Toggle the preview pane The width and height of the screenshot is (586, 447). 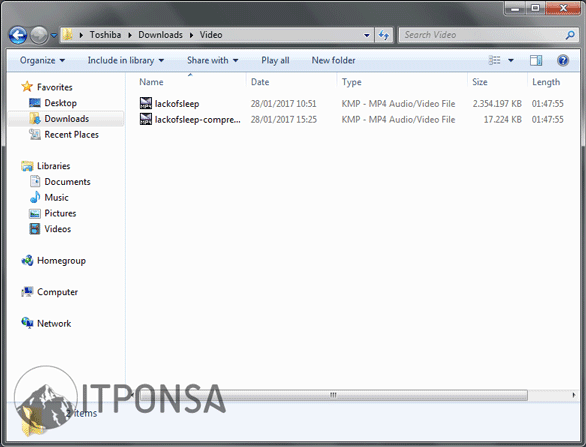pyautogui.click(x=536, y=60)
